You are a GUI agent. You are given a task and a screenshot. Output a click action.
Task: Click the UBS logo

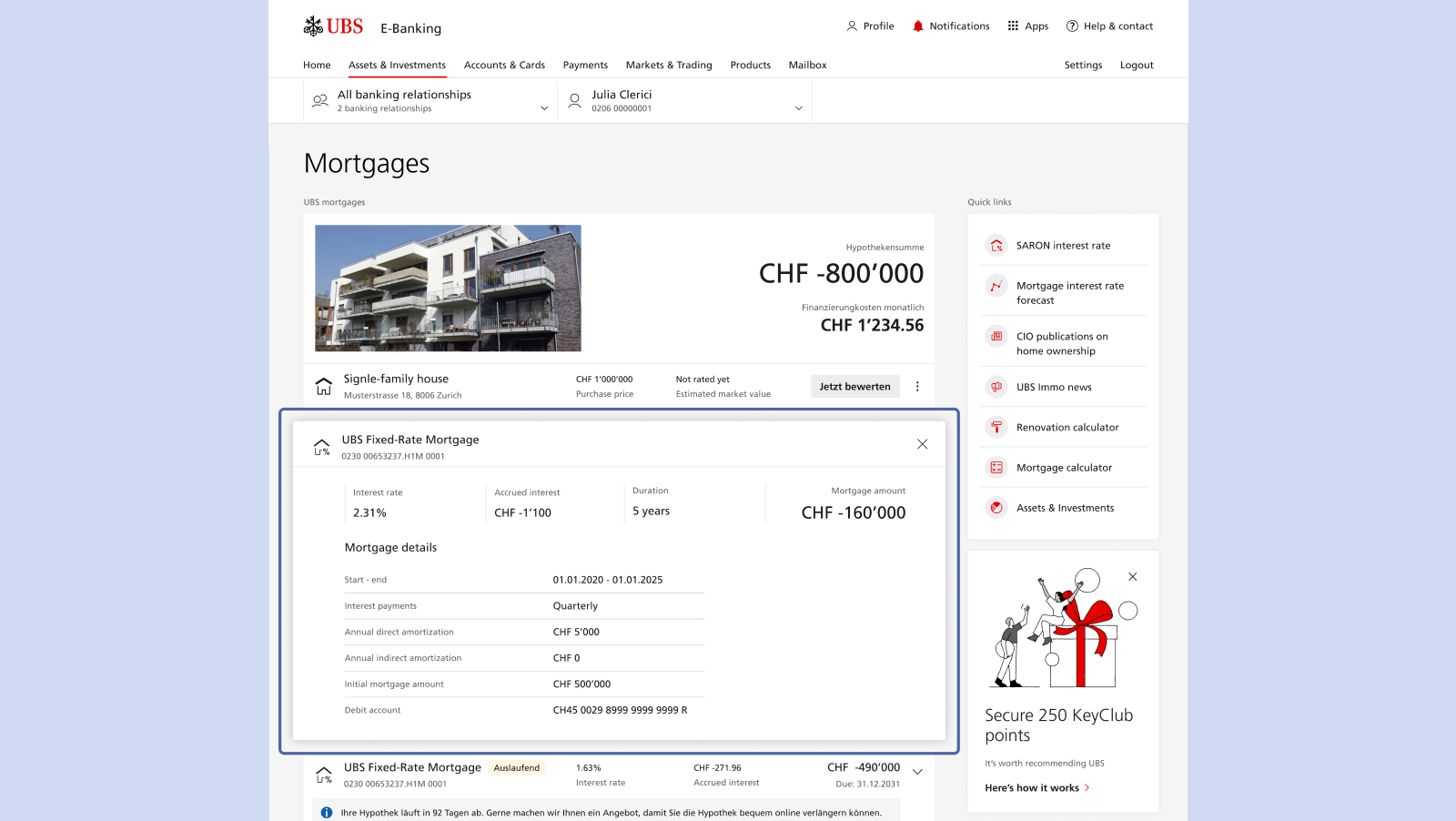[333, 26]
